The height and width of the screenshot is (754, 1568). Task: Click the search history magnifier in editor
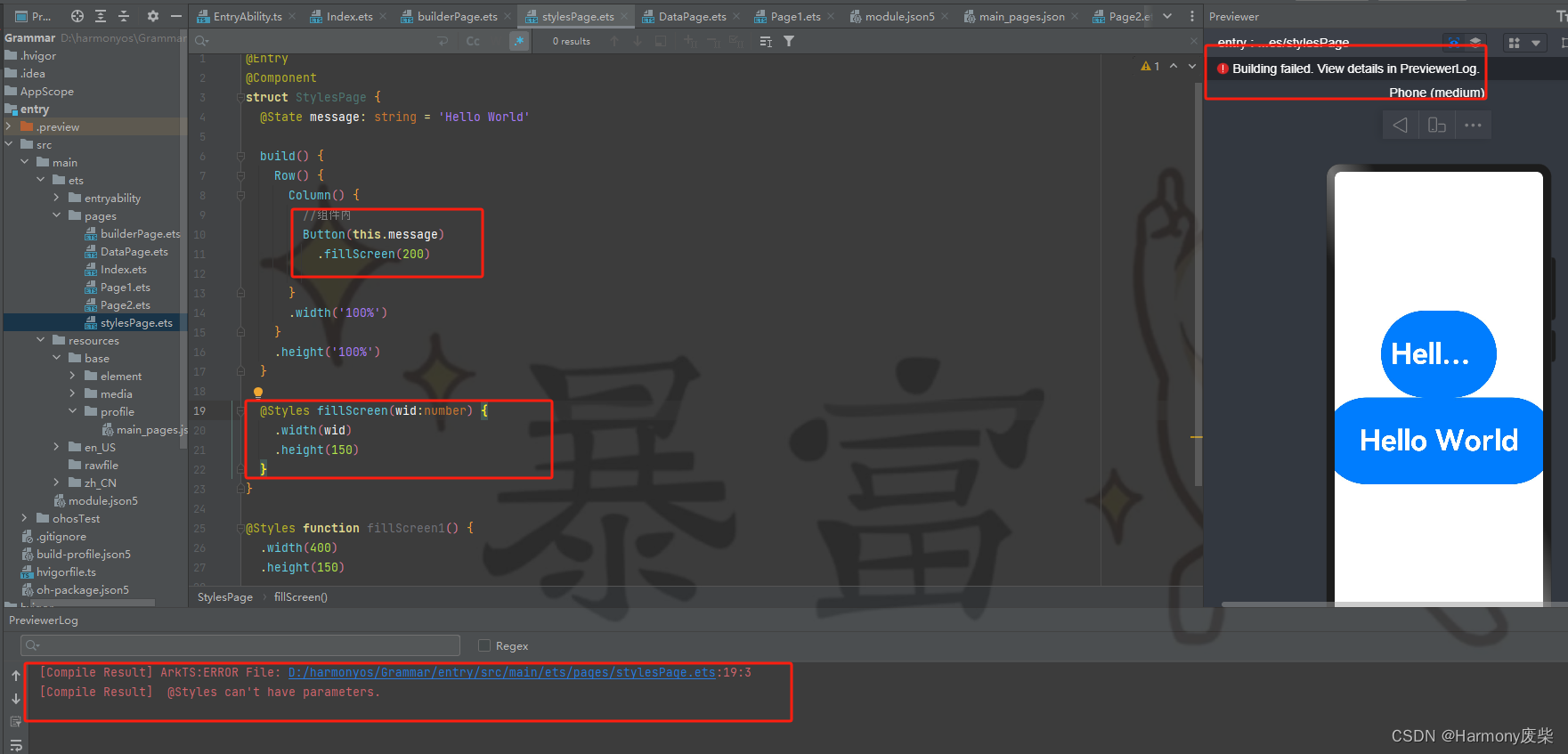point(202,41)
